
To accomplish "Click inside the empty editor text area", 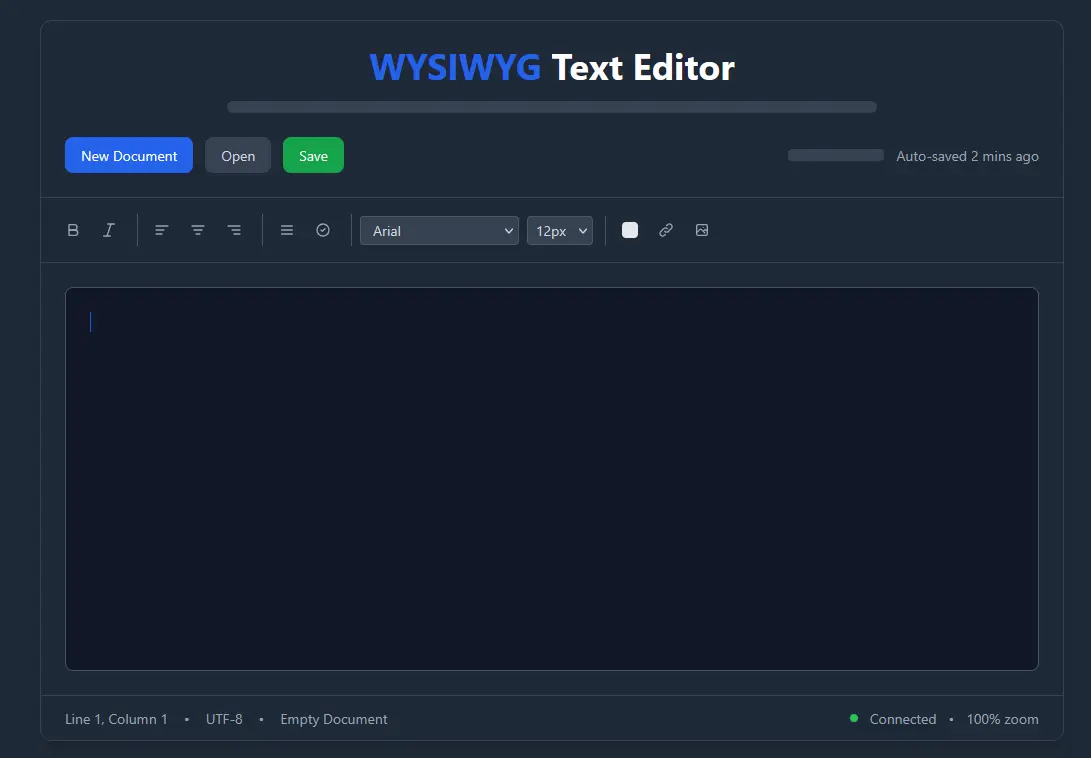I will click(x=551, y=478).
